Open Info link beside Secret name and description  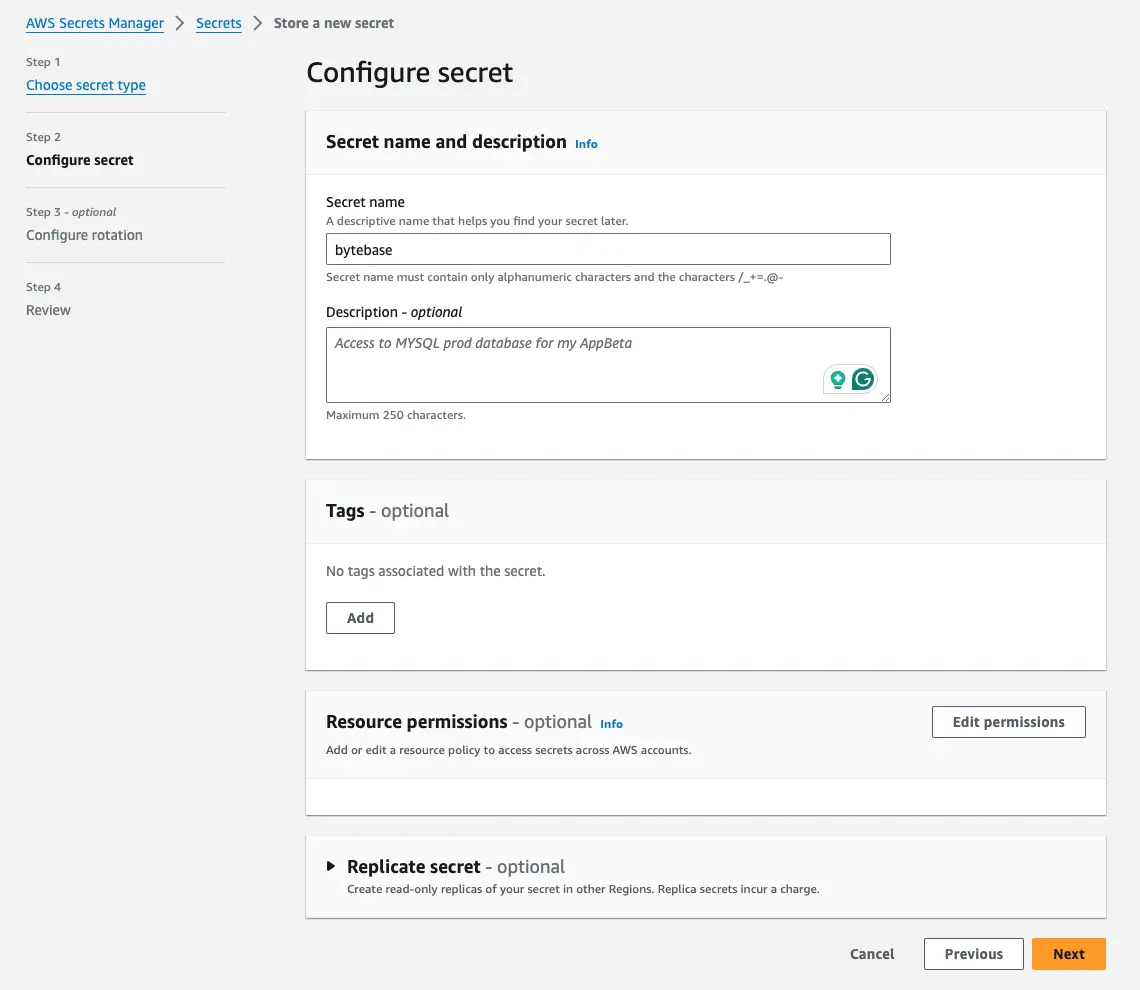(586, 144)
